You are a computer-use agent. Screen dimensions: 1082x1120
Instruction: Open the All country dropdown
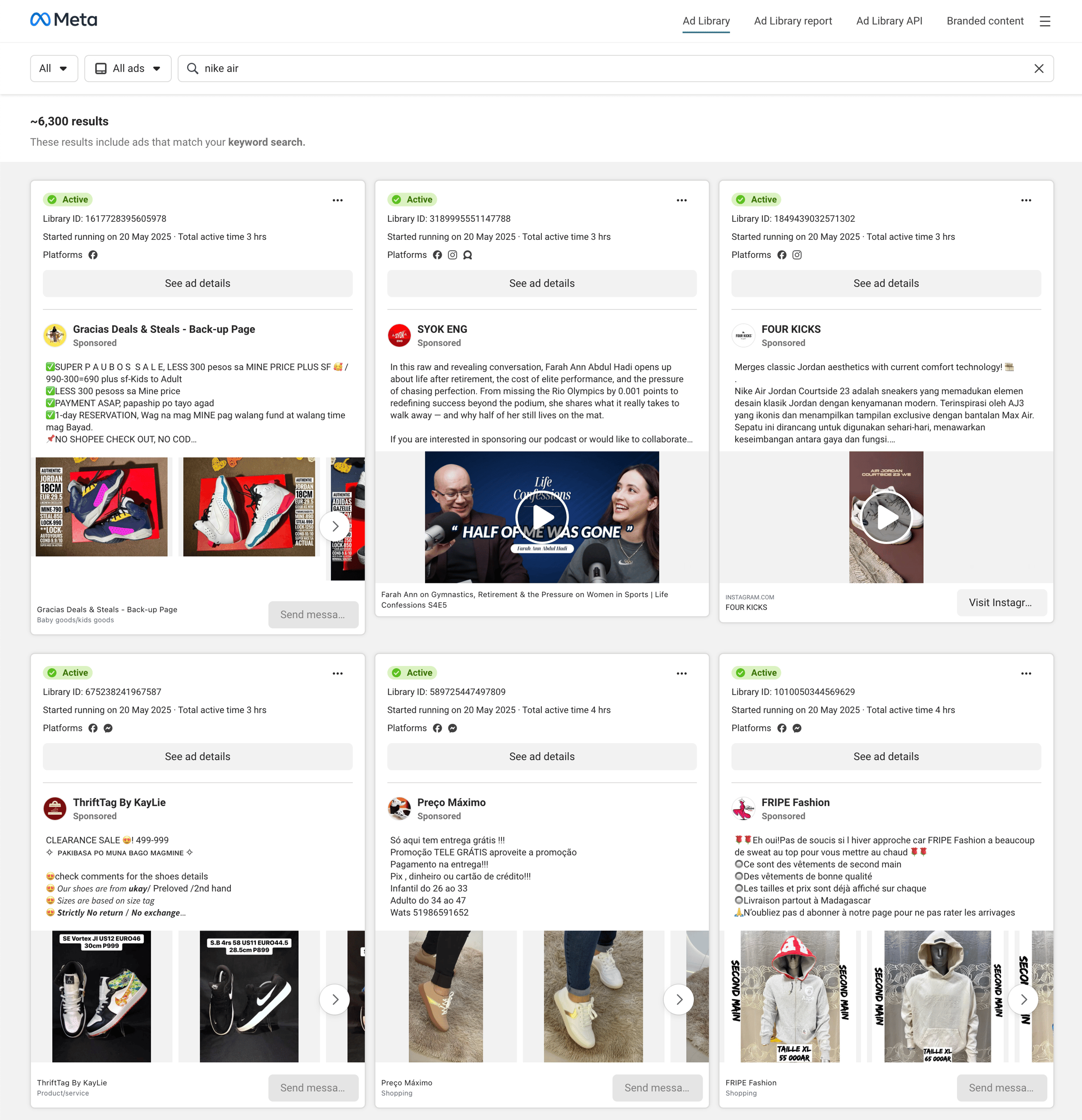(54, 69)
